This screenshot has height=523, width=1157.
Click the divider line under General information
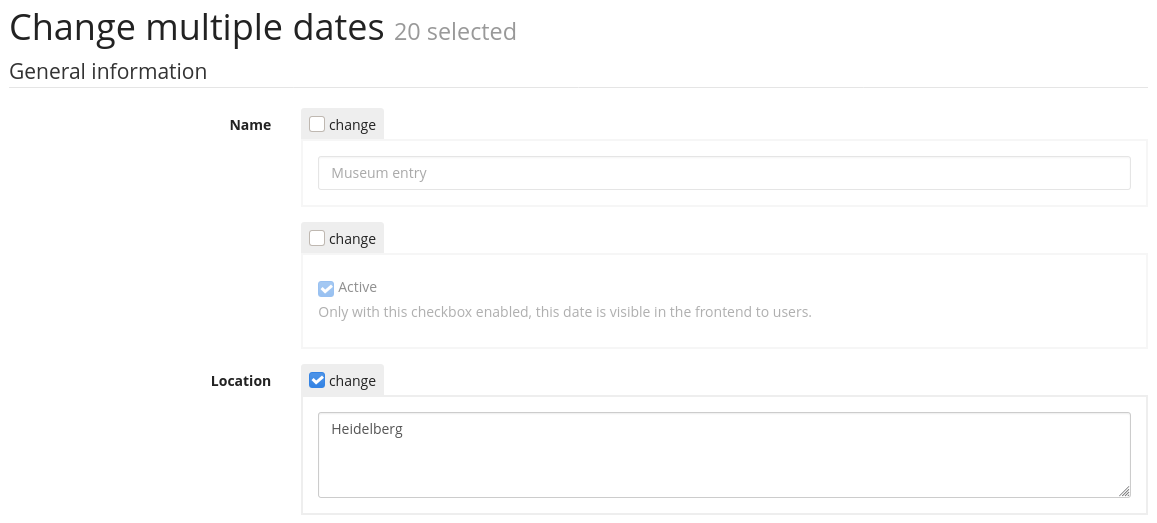pos(578,88)
